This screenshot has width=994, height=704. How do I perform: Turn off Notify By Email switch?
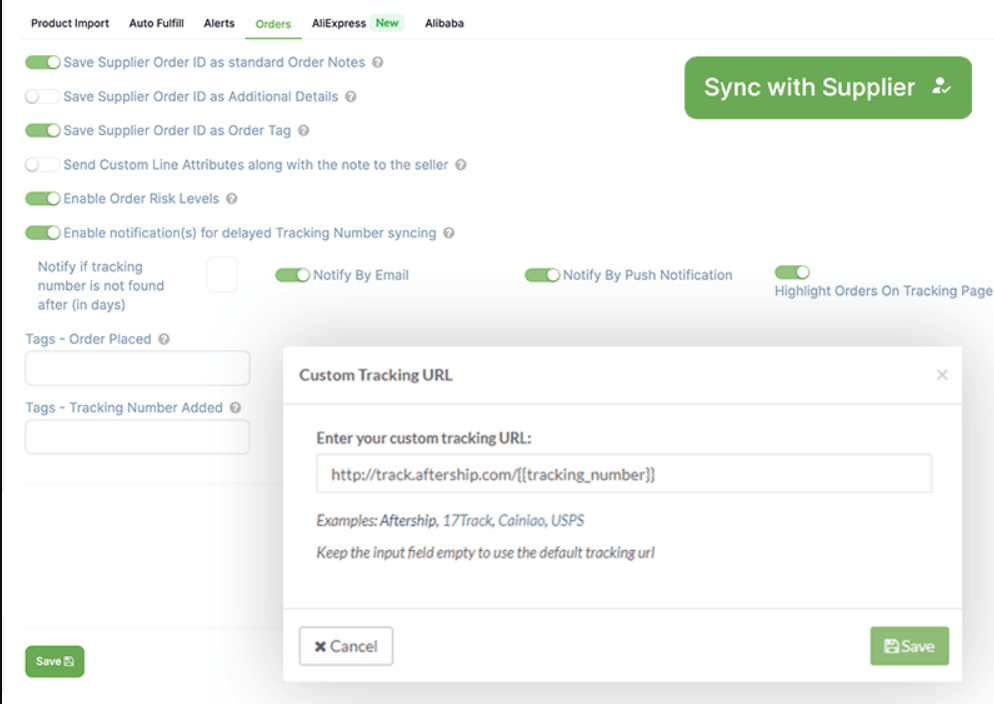[x=292, y=275]
